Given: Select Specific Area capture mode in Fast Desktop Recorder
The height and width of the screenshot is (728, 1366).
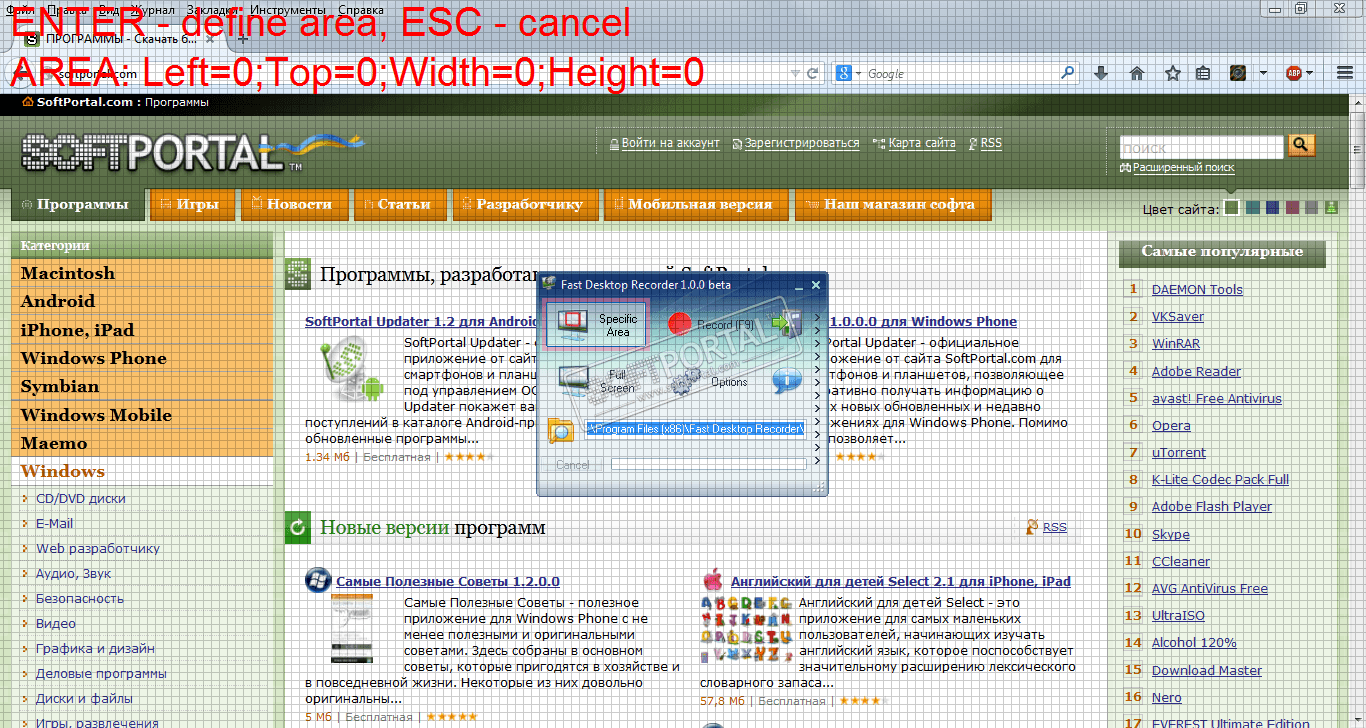Looking at the screenshot, I should (596, 324).
